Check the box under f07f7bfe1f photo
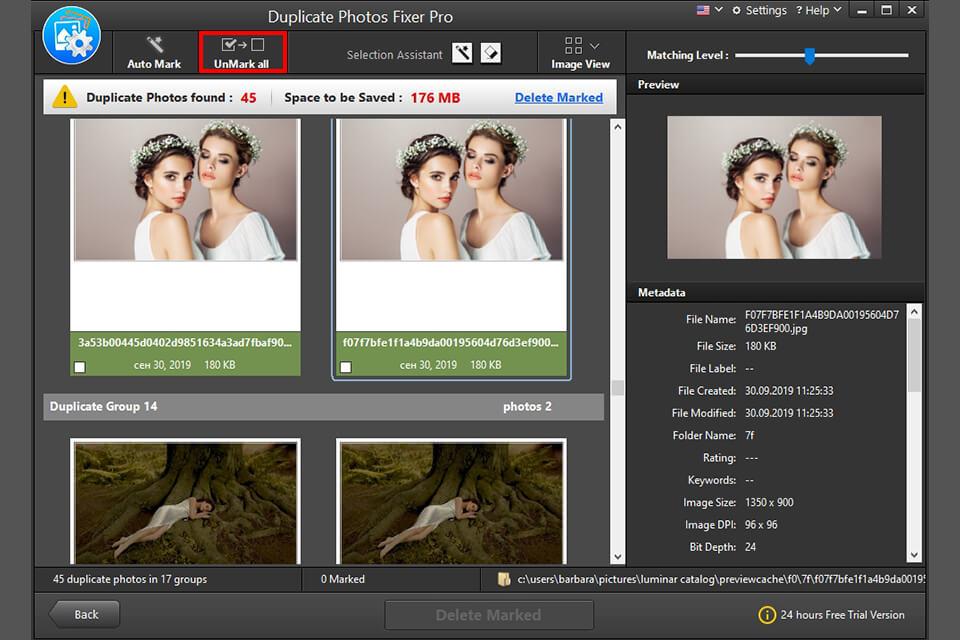Viewport: 960px width, 640px height. tap(345, 366)
